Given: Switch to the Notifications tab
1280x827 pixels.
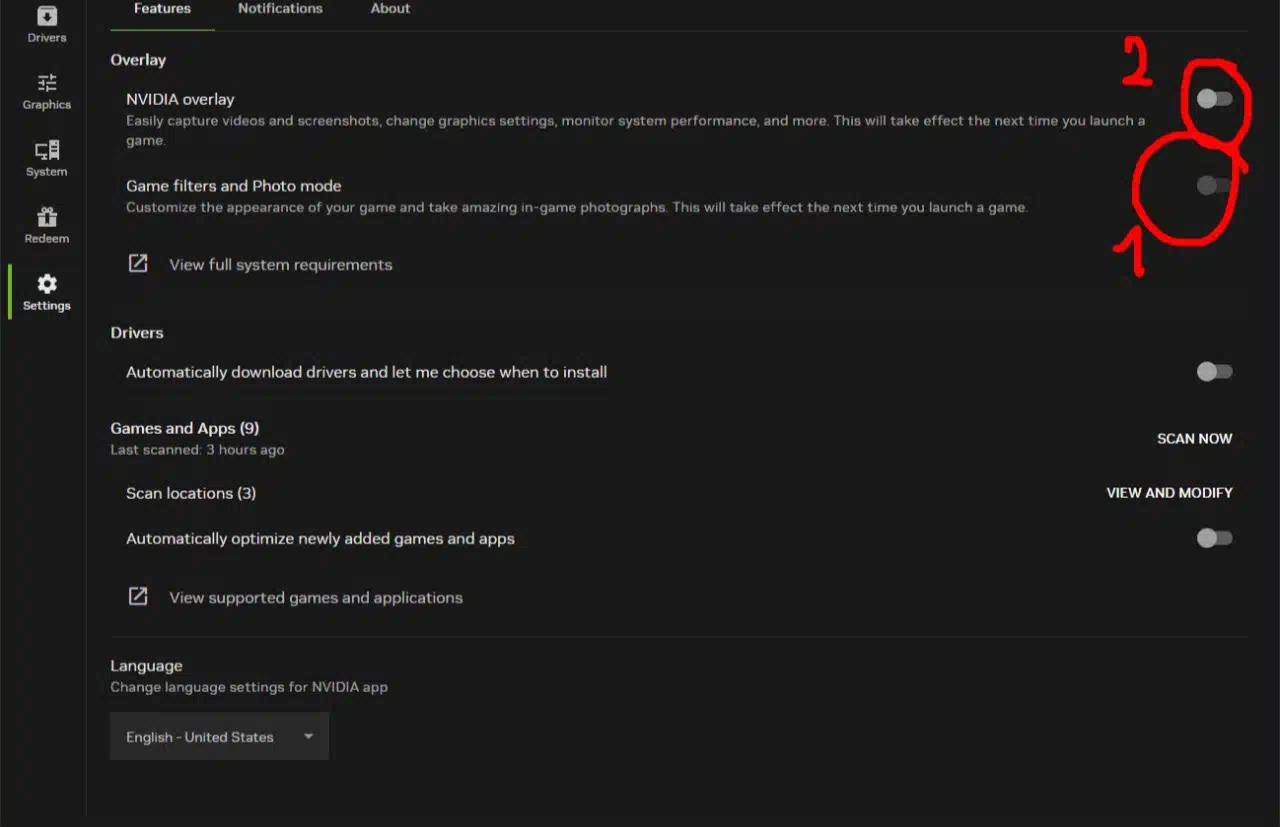Looking at the screenshot, I should click(280, 8).
